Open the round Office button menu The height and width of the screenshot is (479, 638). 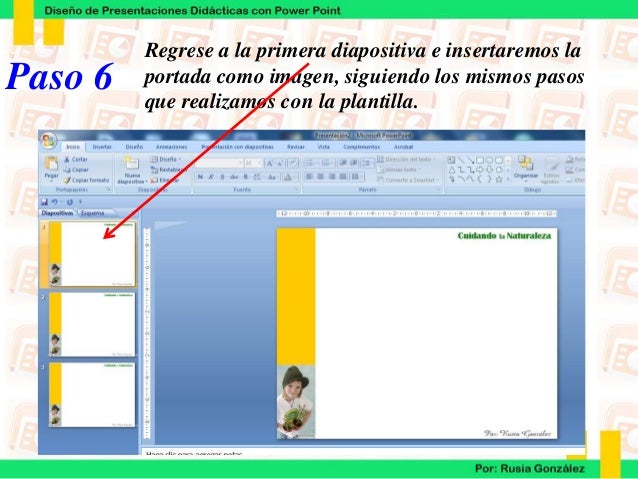coord(48,141)
